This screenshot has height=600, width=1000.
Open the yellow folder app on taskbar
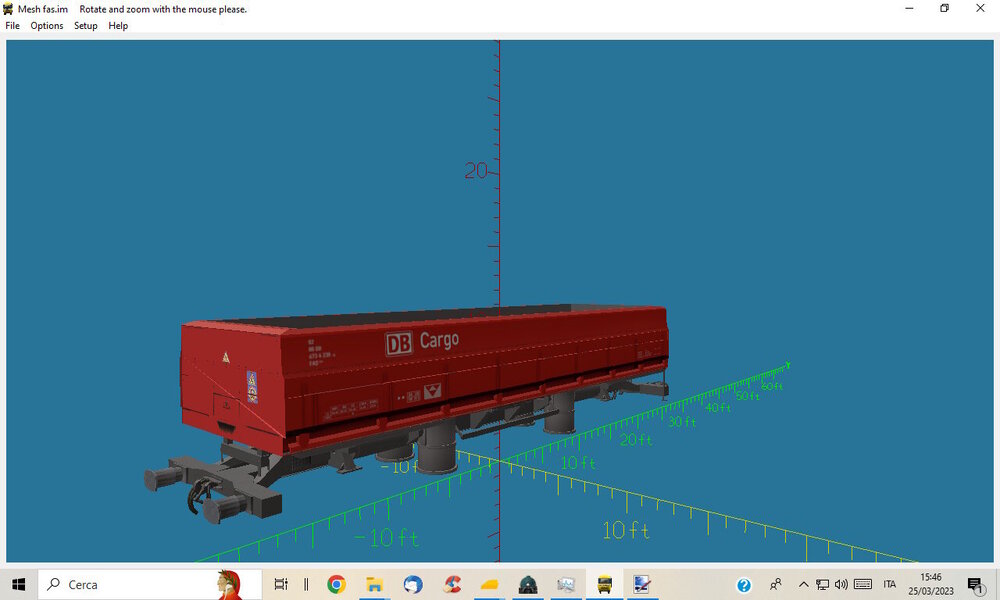[x=489, y=584]
